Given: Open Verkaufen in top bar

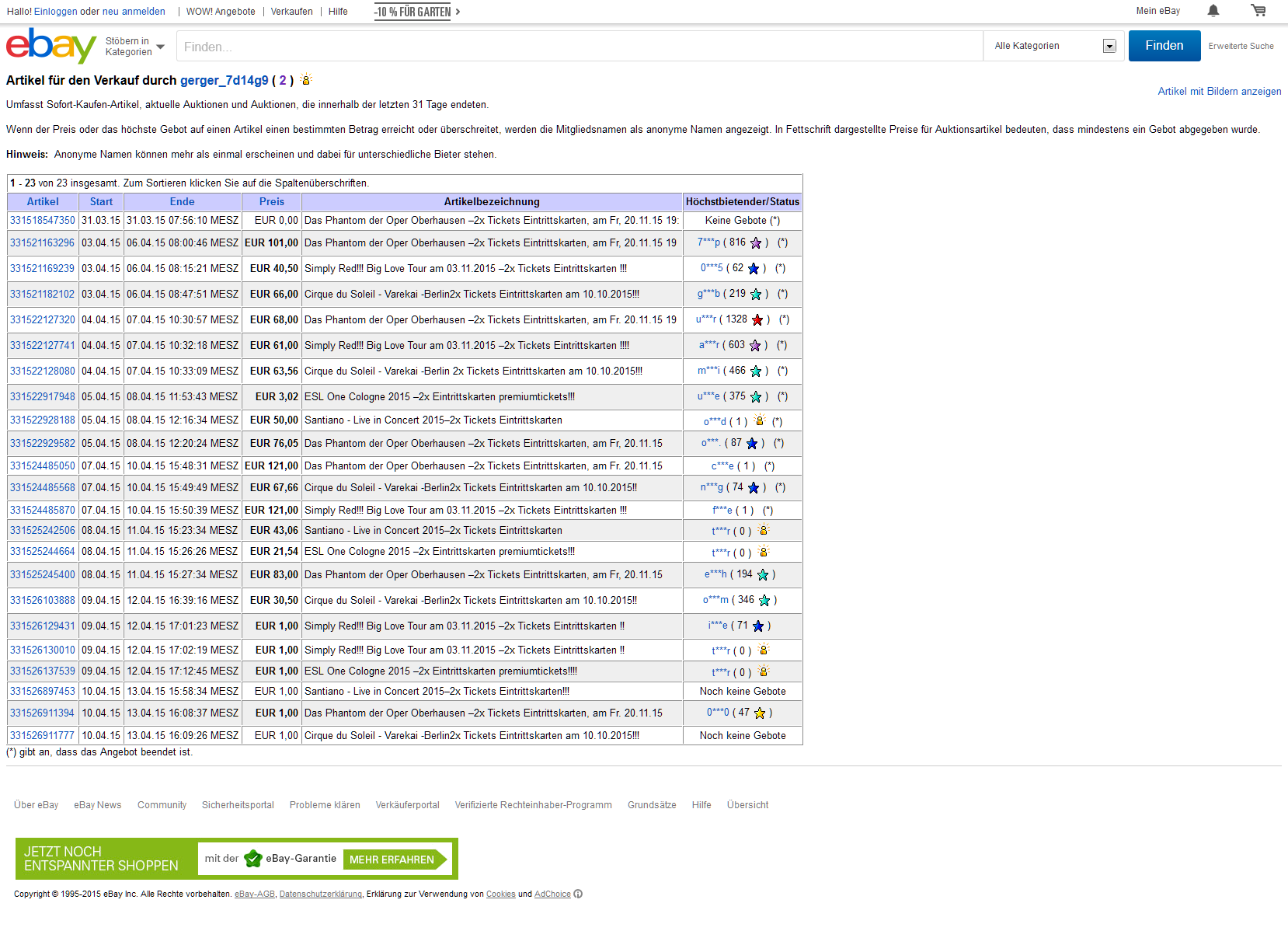Looking at the screenshot, I should pos(292,12).
